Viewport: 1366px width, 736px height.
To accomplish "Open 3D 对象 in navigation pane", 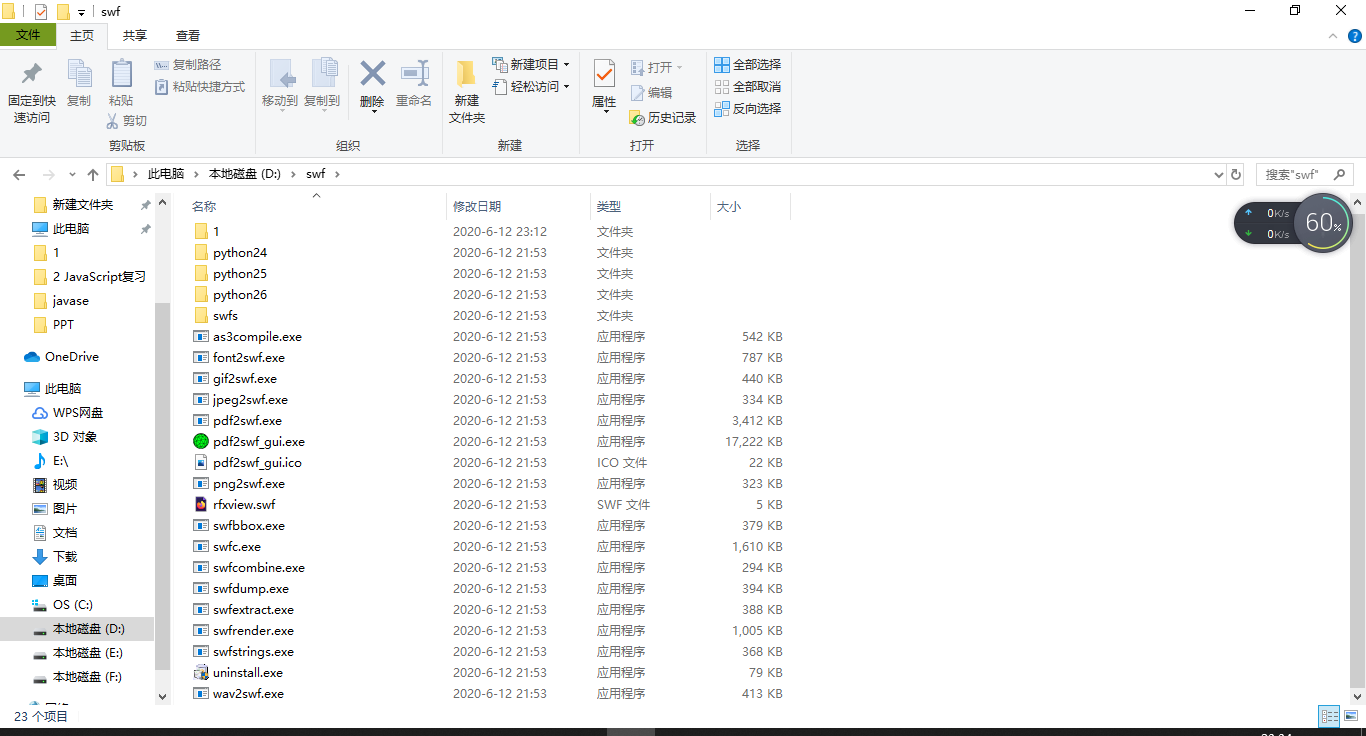I will pos(75,437).
